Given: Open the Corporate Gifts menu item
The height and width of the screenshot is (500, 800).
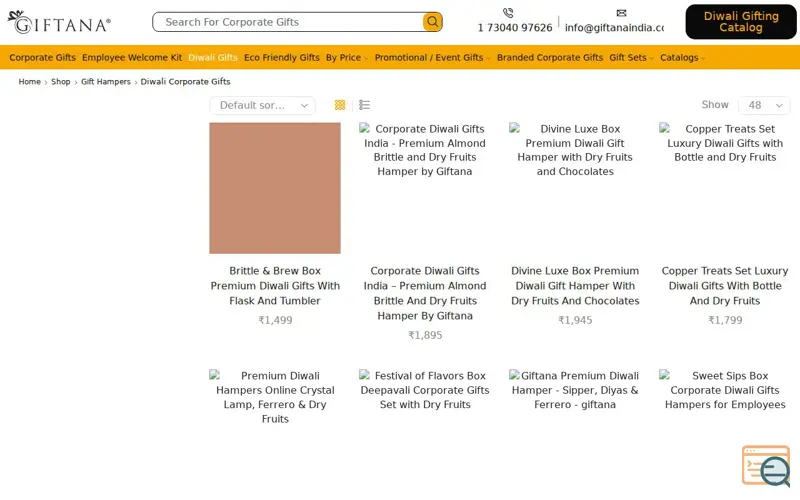Looking at the screenshot, I should 42,58.
